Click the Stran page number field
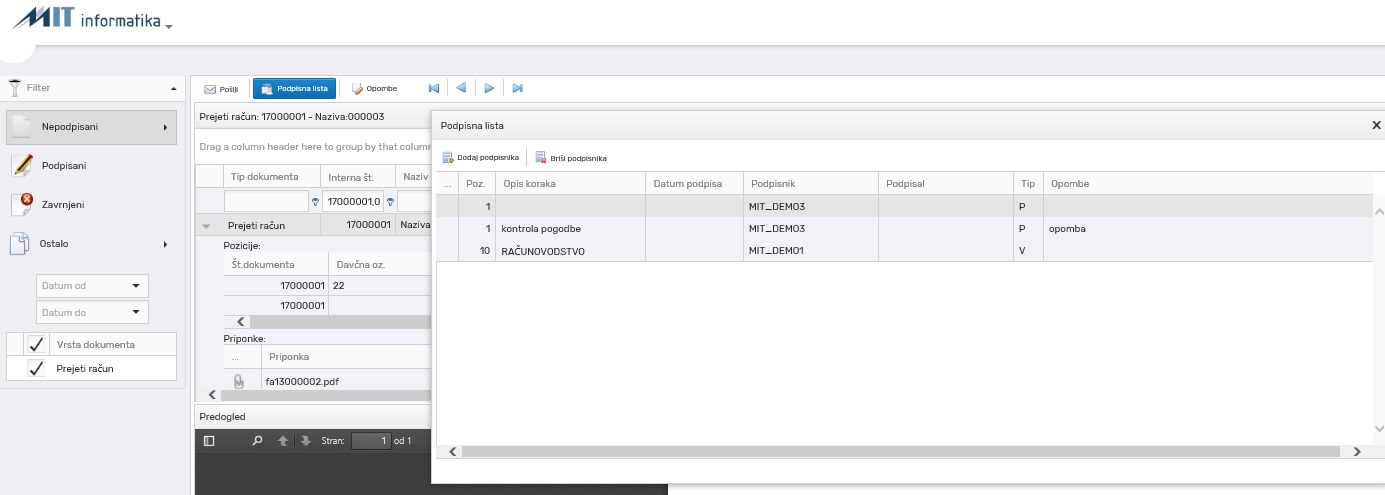This screenshot has height=495, width=1385. [x=371, y=440]
